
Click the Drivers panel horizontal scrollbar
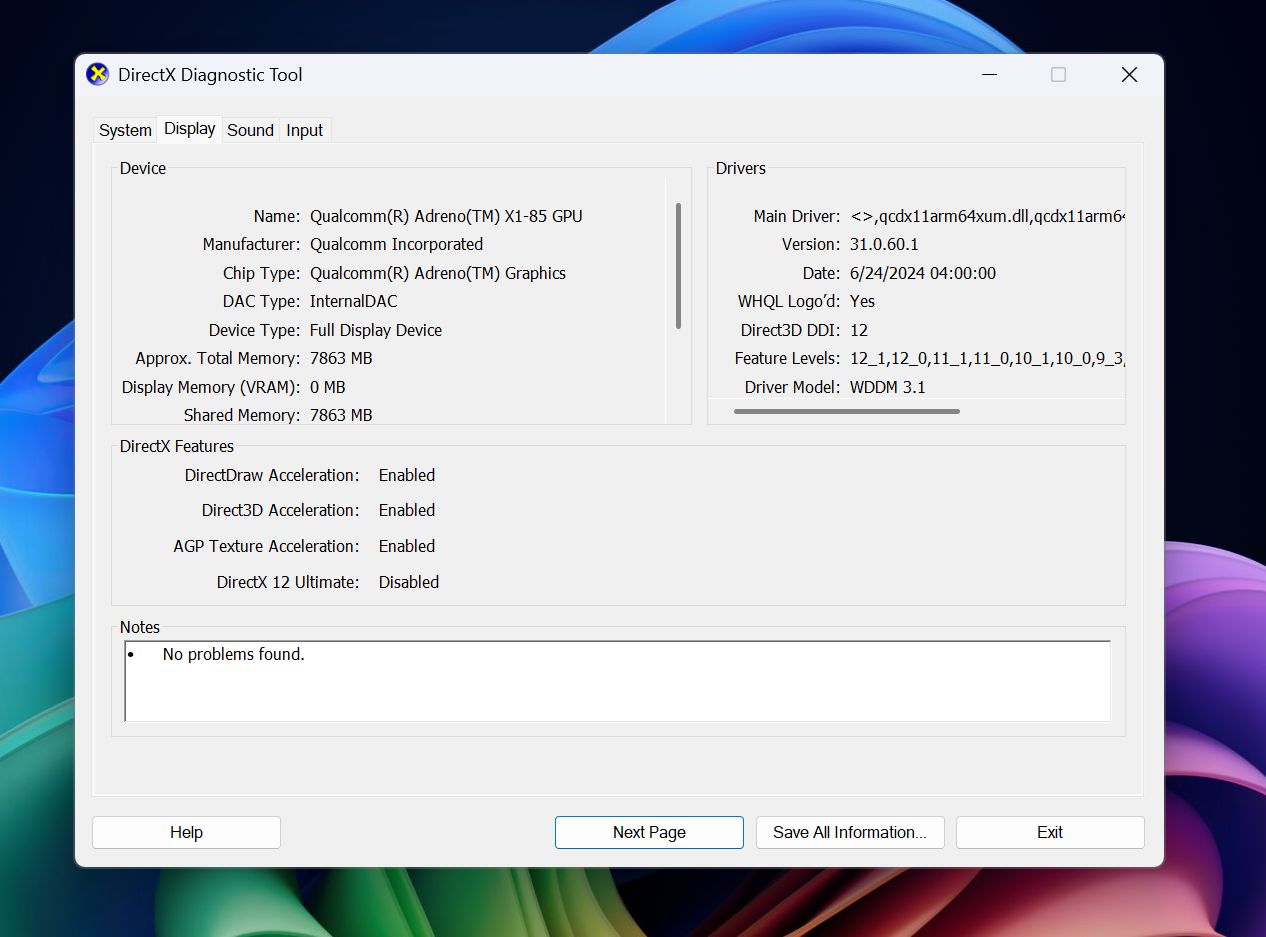(846, 411)
